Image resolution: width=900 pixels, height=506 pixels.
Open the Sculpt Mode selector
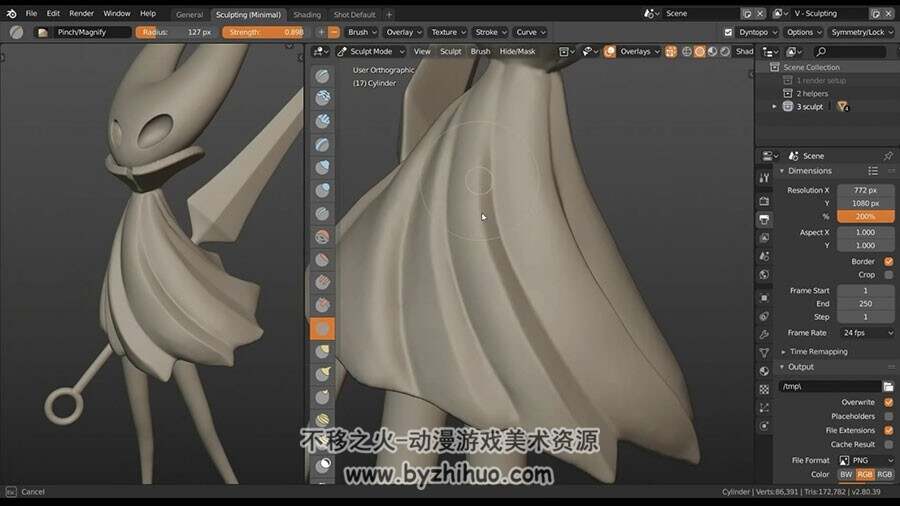click(371, 52)
